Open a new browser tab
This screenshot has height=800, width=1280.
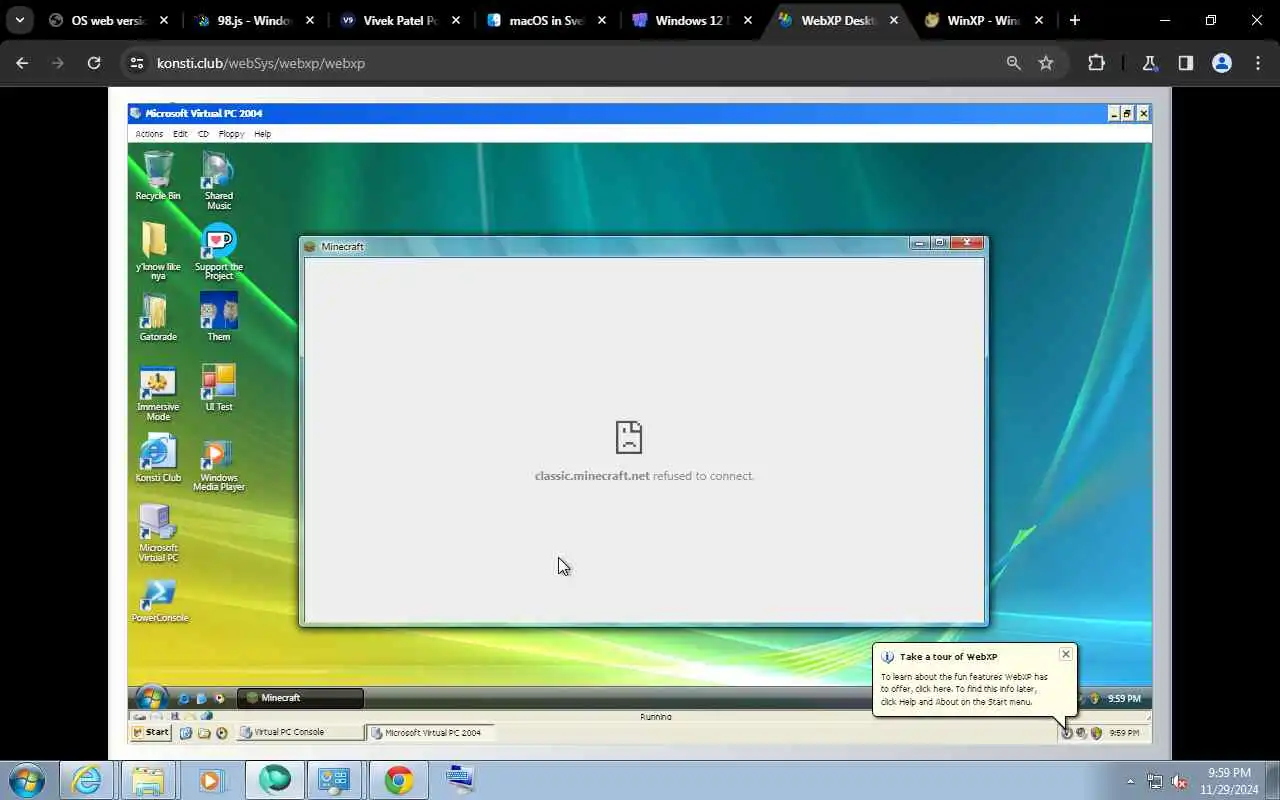(1075, 20)
